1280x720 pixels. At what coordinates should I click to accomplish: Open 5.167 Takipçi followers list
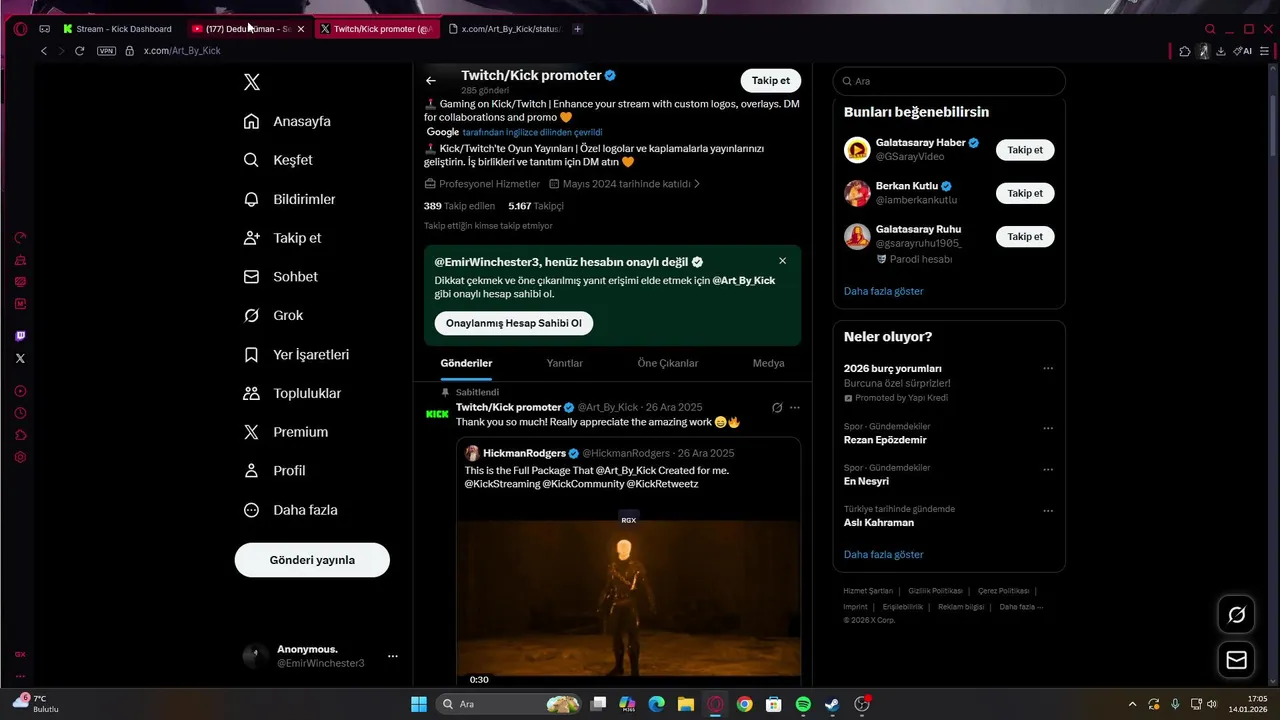coord(536,206)
